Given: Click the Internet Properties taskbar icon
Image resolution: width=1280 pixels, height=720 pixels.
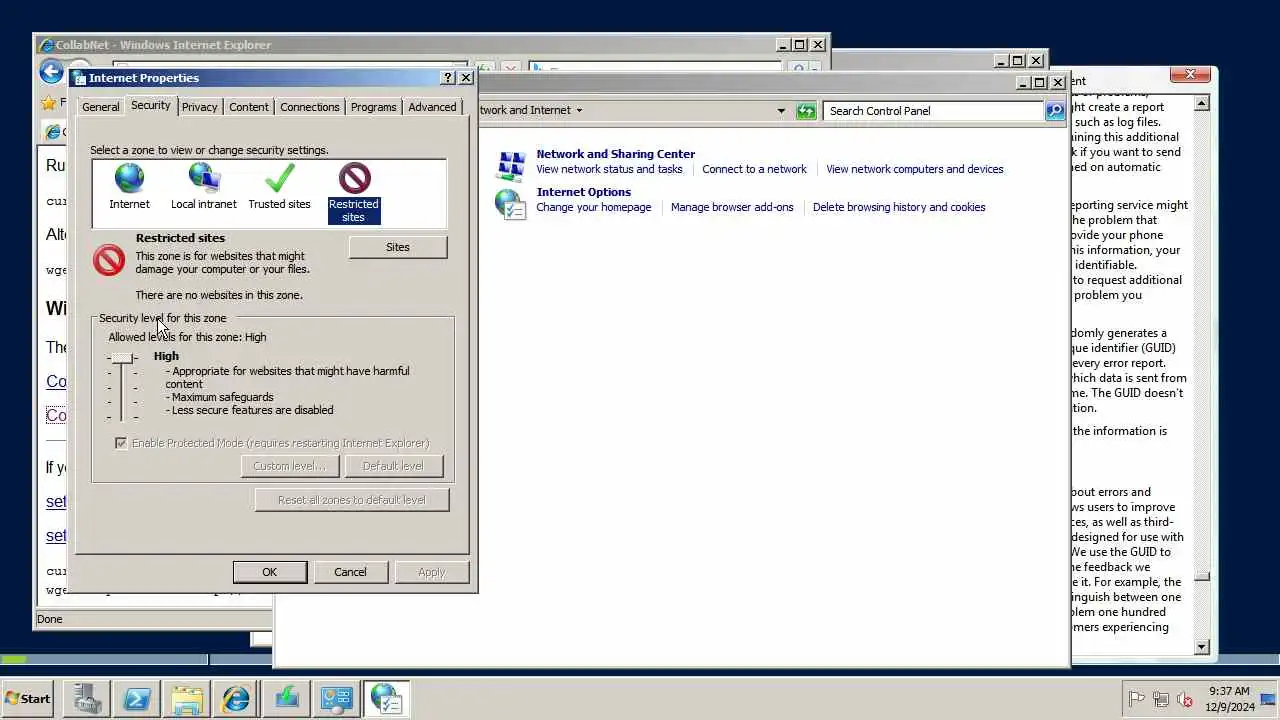Looking at the screenshot, I should [x=387, y=698].
